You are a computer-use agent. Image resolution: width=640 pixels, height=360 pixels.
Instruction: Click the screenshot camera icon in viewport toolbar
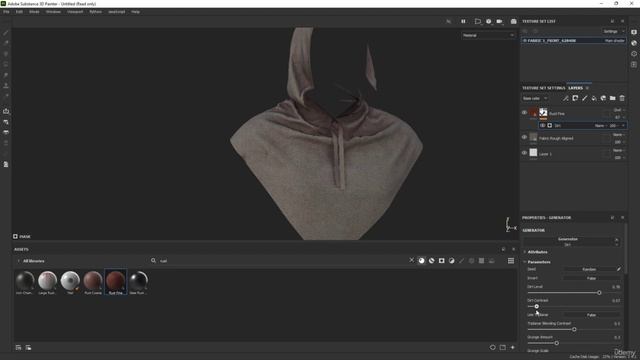click(x=513, y=21)
